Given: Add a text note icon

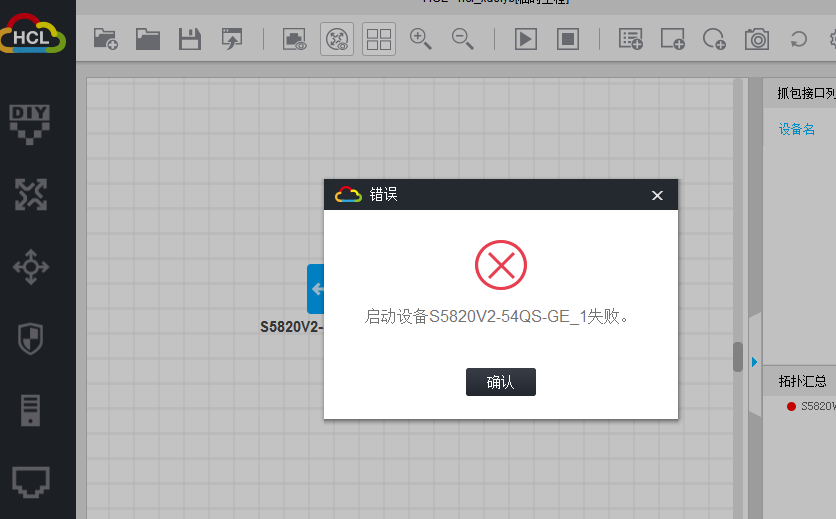Looking at the screenshot, I should pyautogui.click(x=630, y=39).
